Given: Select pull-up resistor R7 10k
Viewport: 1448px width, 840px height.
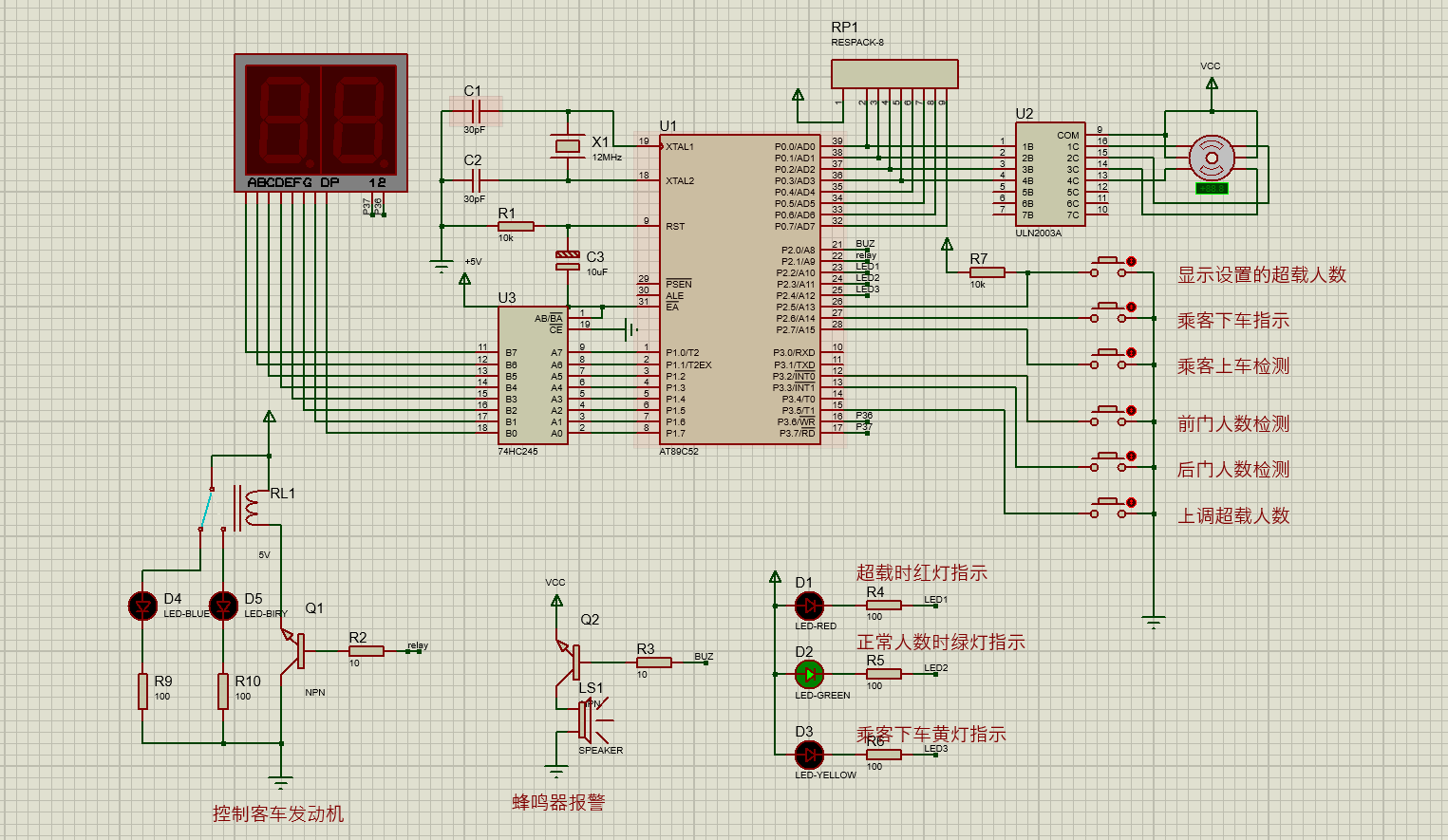Looking at the screenshot, I should point(987,272).
